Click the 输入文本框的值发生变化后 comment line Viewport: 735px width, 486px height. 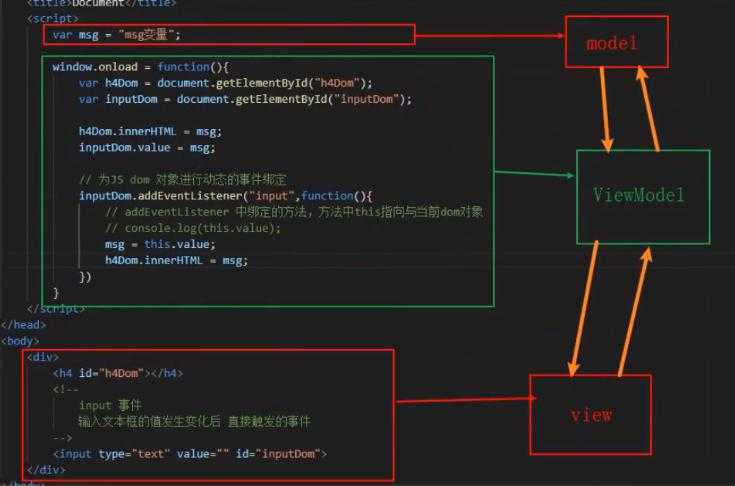tap(195, 422)
